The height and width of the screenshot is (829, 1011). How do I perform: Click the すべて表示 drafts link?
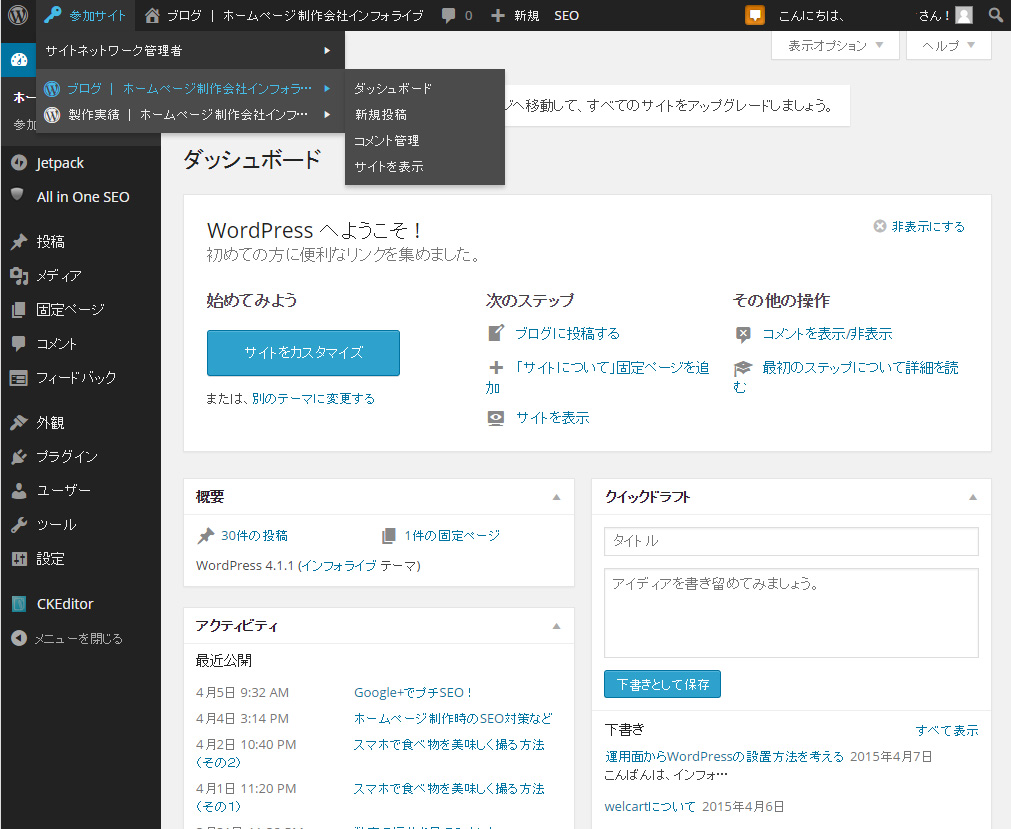click(947, 730)
